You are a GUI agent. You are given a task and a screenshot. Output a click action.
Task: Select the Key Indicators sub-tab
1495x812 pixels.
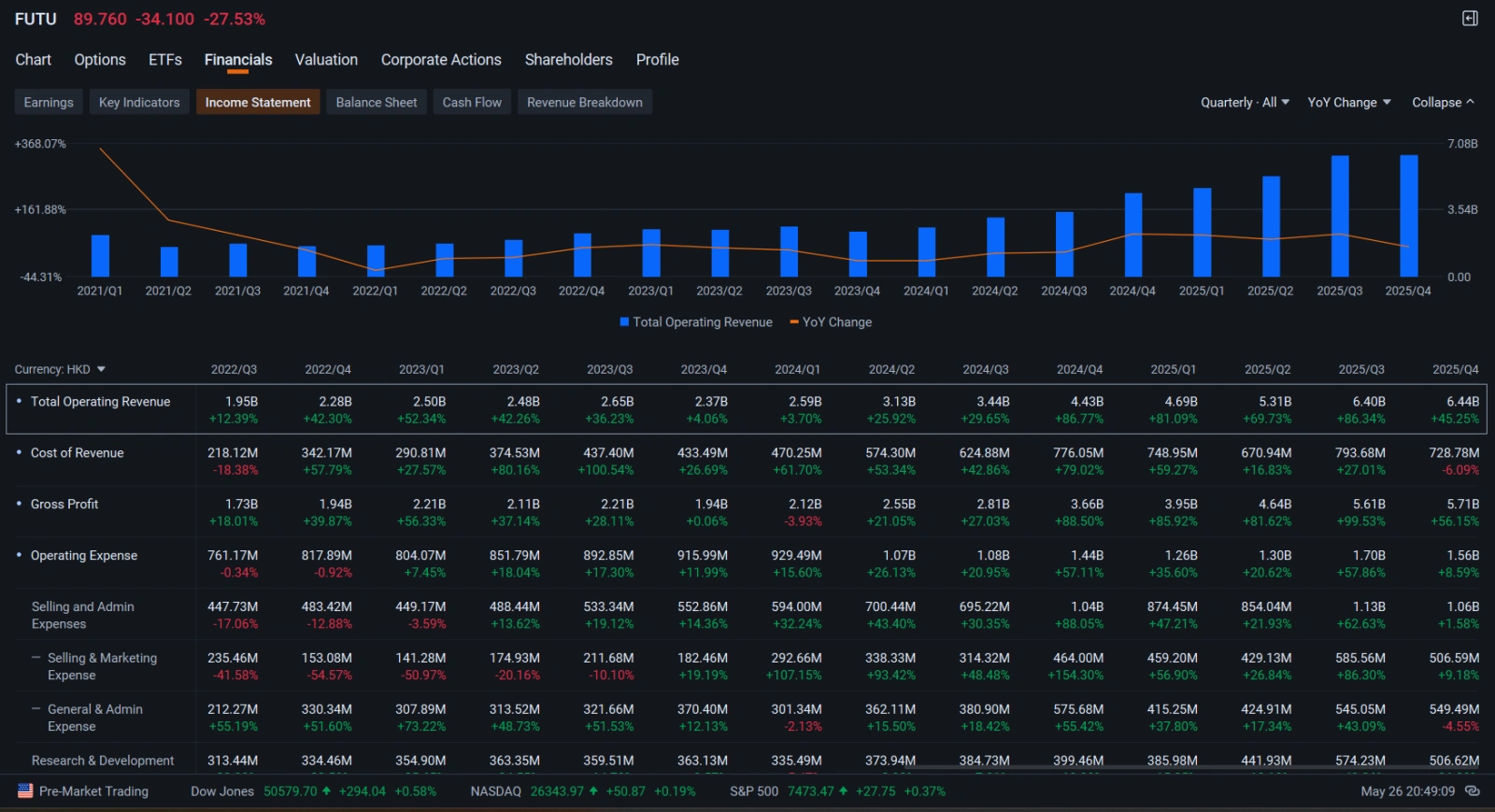(139, 102)
